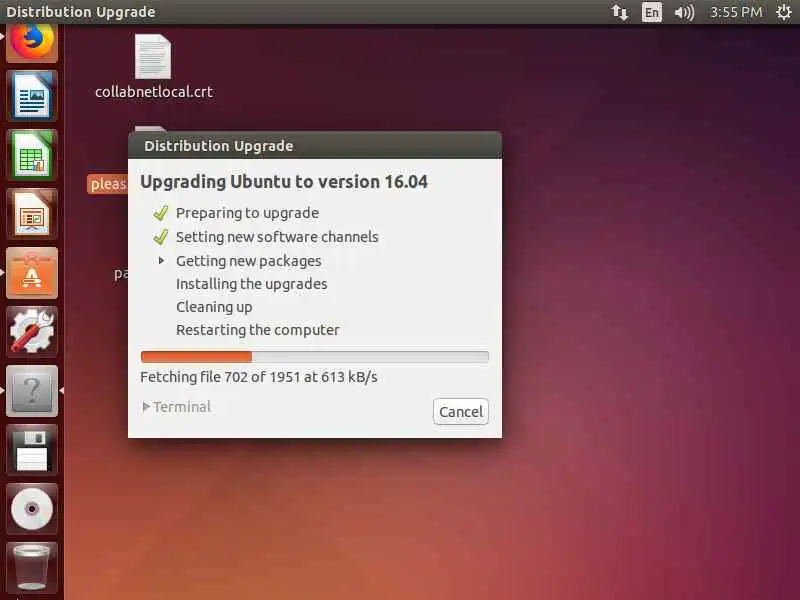800x600 pixels.
Task: Launch LibreOffice Calc spreadsheet icon
Action: point(32,155)
